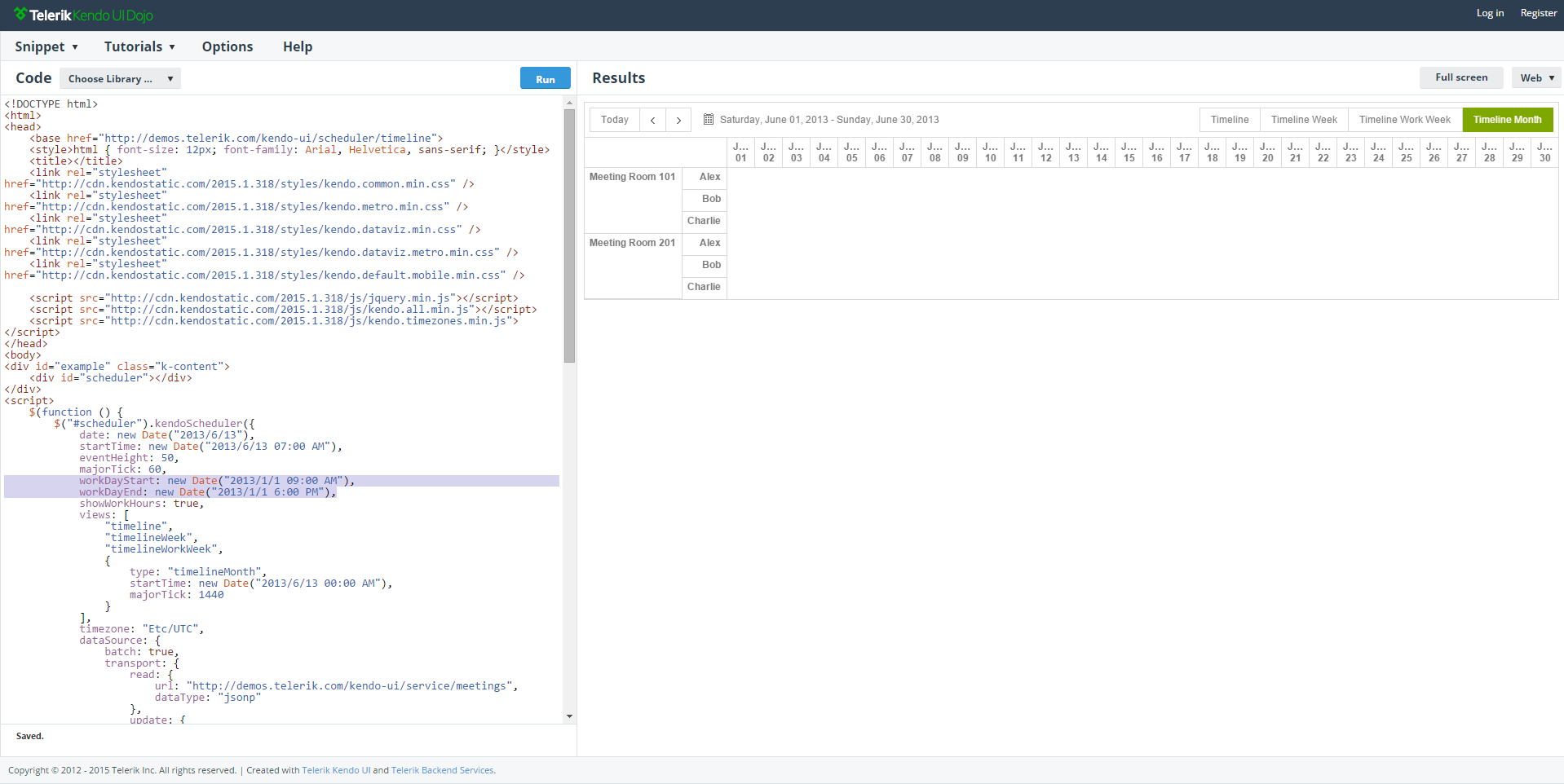
Task: Expand the Tutorials menu
Action: coord(139,46)
